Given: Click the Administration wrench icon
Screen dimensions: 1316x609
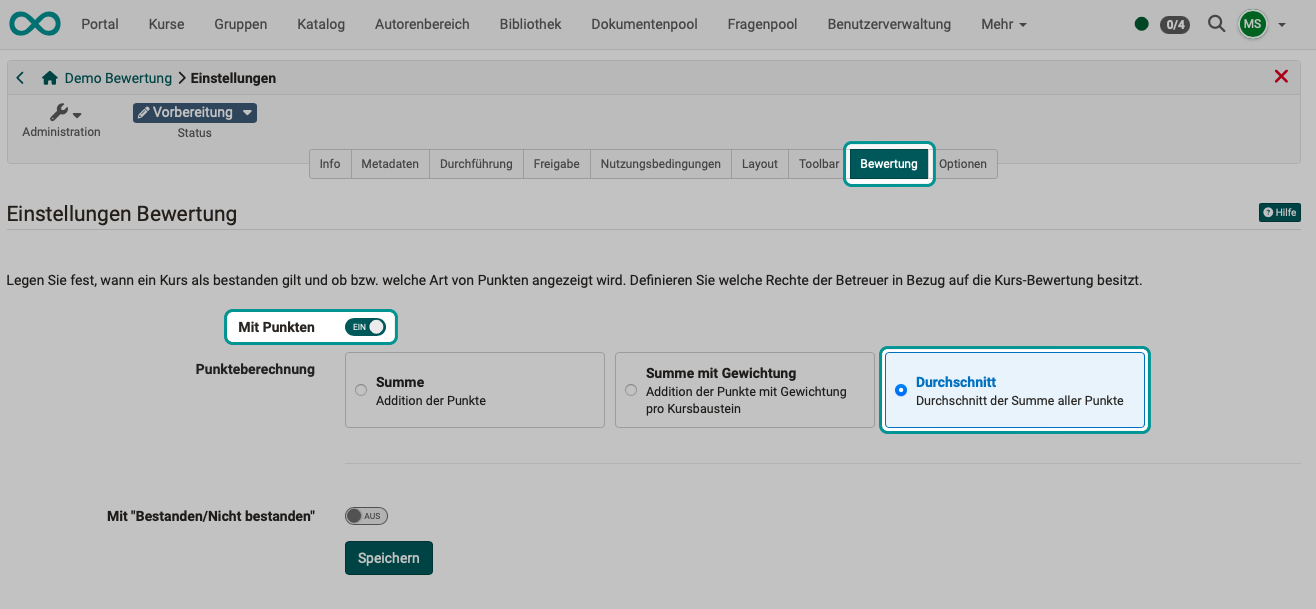Looking at the screenshot, I should (x=60, y=112).
